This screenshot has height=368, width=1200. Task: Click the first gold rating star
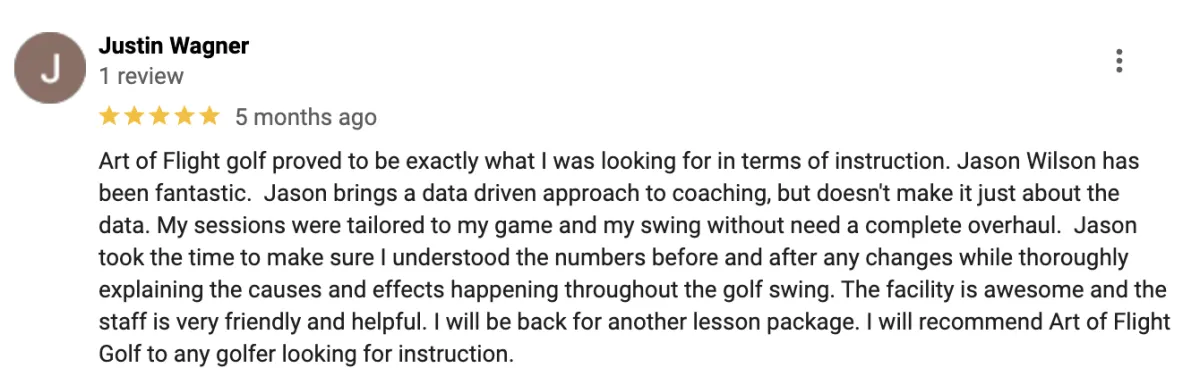(x=109, y=117)
